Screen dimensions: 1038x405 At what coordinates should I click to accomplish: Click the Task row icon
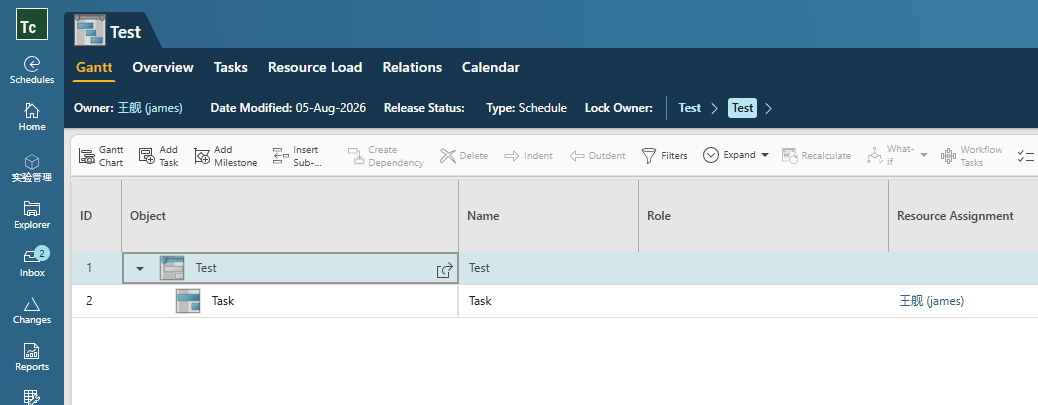coord(188,301)
